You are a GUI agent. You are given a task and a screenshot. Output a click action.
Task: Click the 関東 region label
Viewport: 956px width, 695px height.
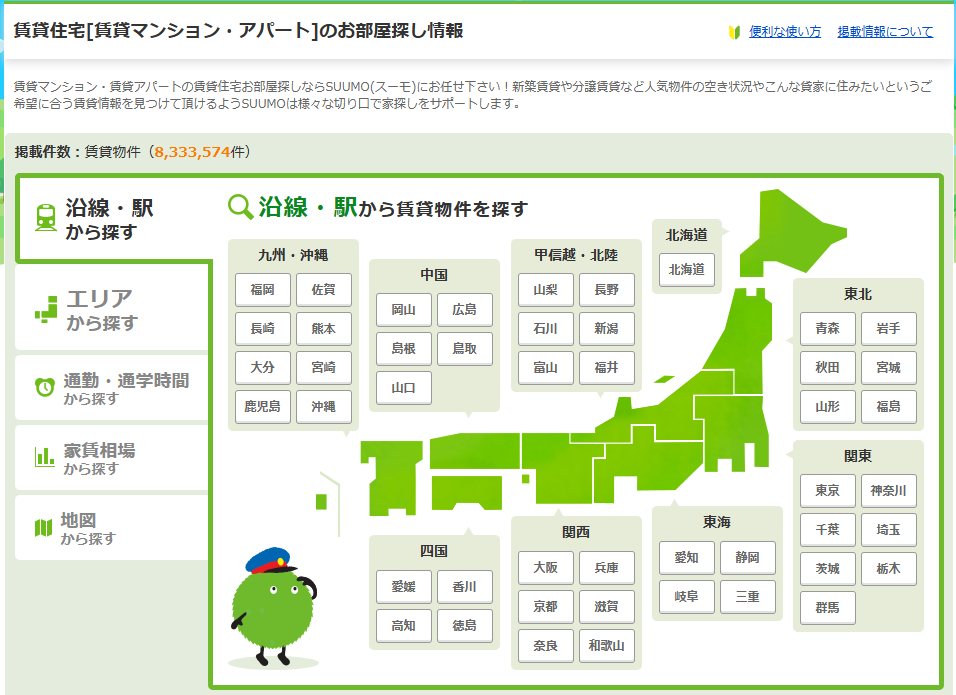[x=858, y=456]
